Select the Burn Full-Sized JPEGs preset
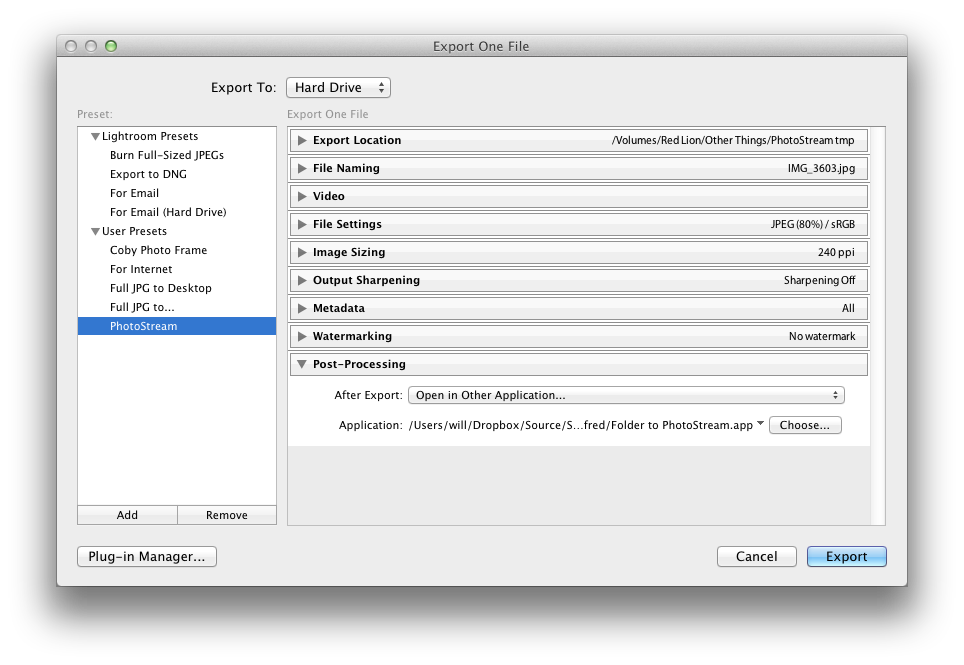 [166, 155]
